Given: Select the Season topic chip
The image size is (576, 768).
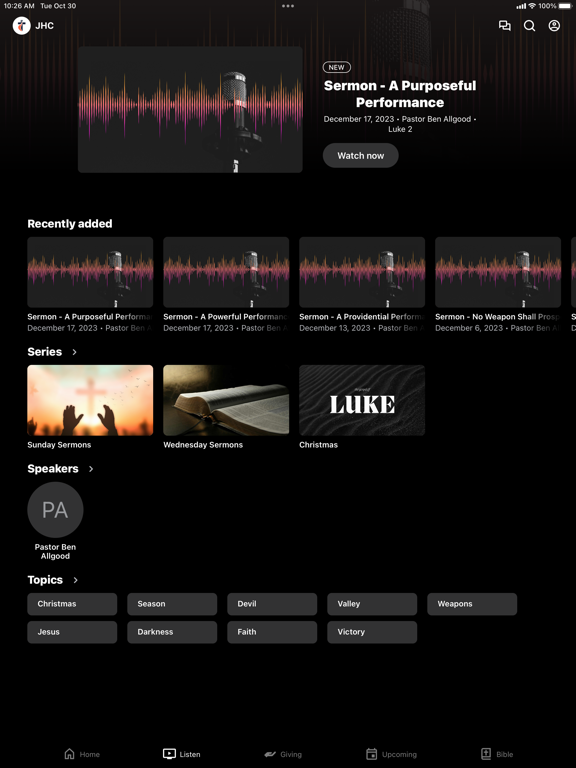Looking at the screenshot, I should click(172, 604).
